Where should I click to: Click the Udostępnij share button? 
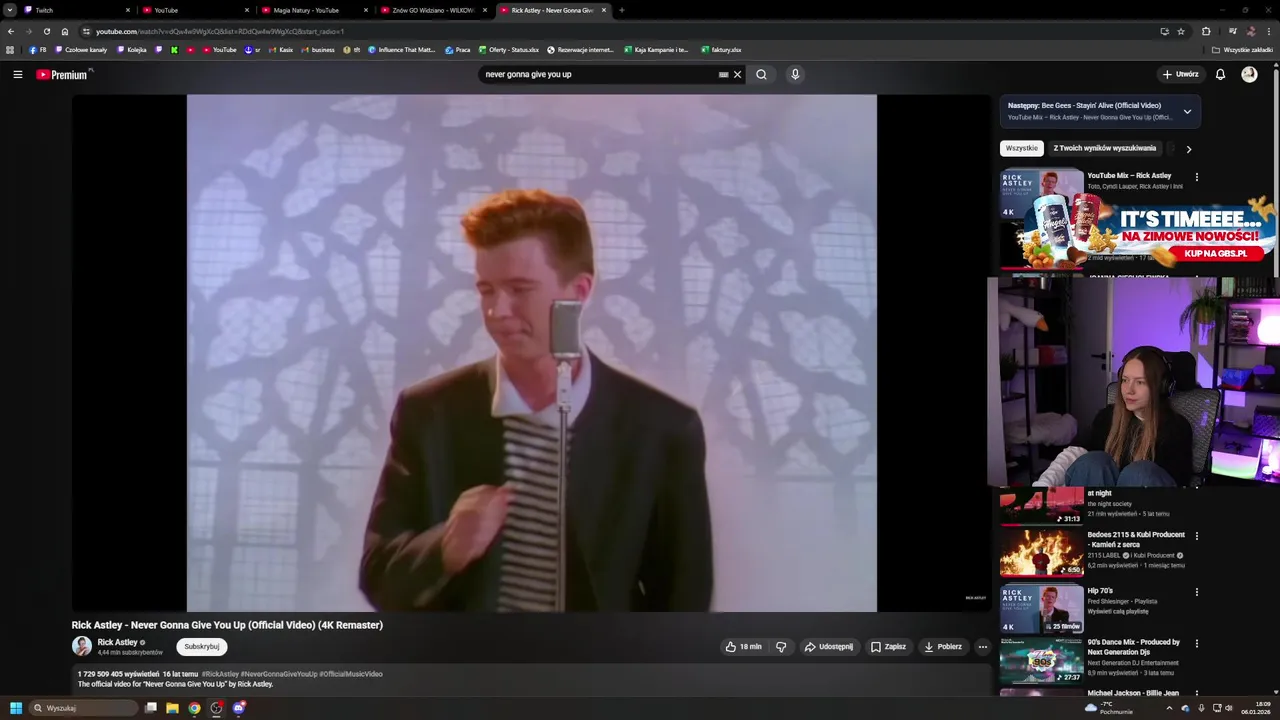coord(830,647)
